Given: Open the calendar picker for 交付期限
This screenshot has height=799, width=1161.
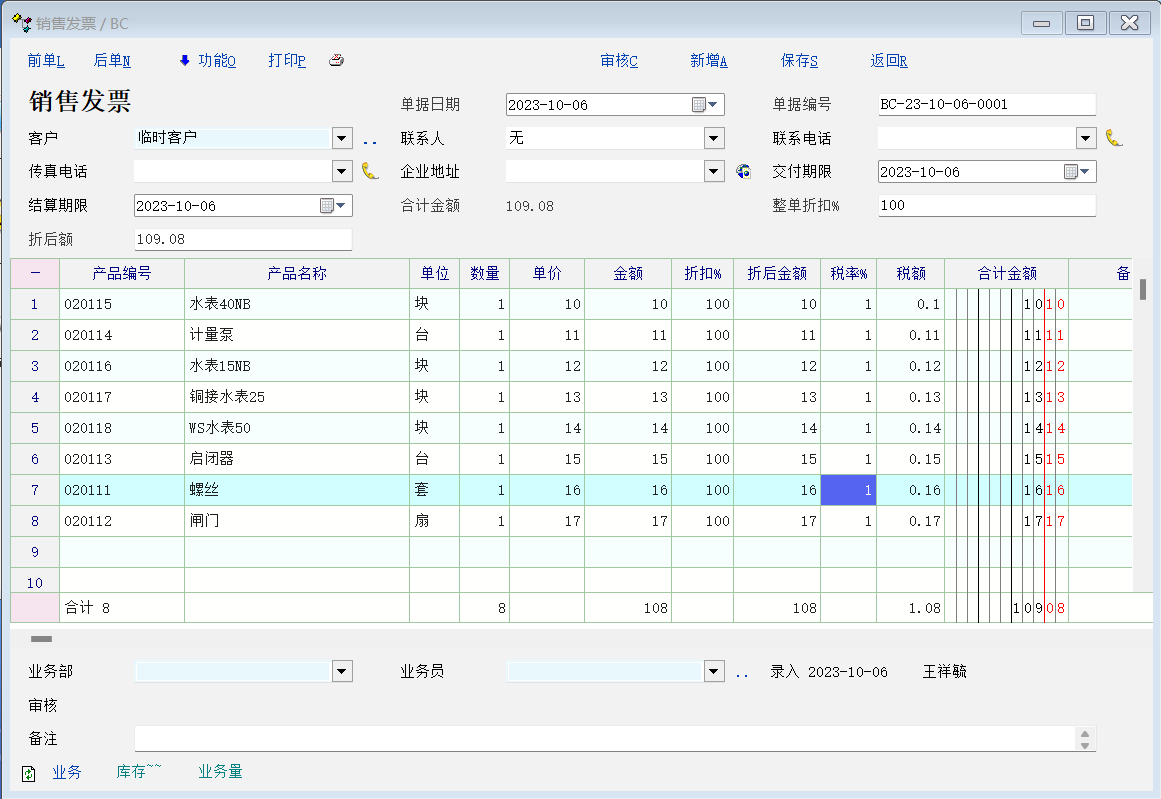Looking at the screenshot, I should (x=1077, y=172).
